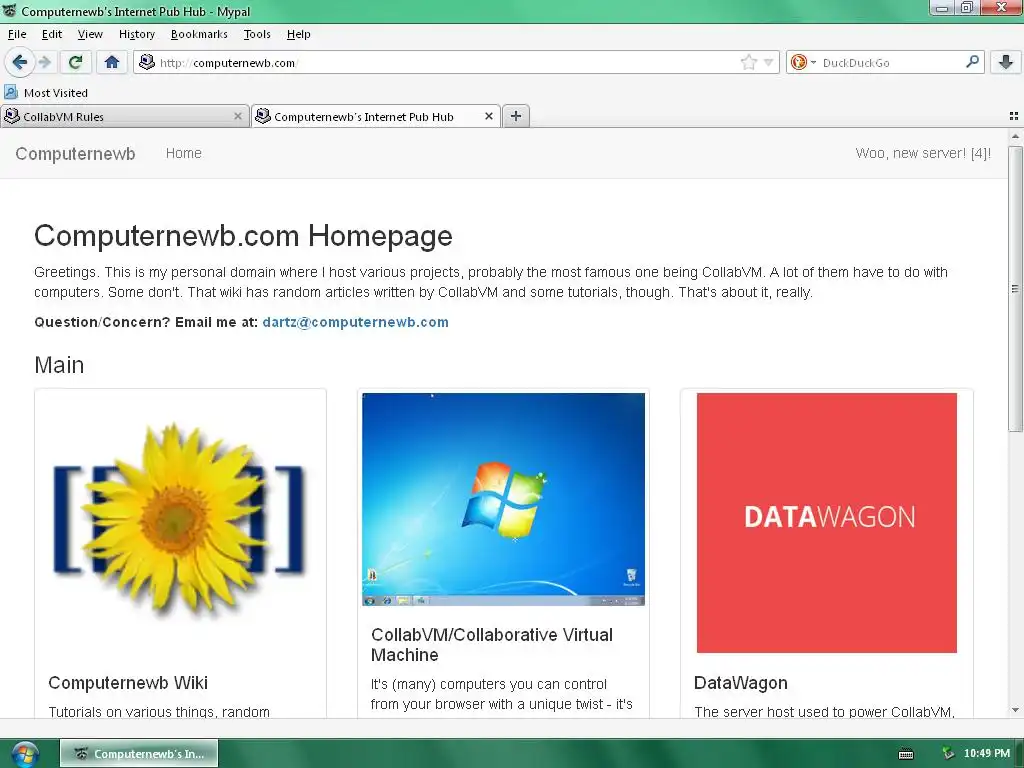Open the File menu

(x=17, y=34)
